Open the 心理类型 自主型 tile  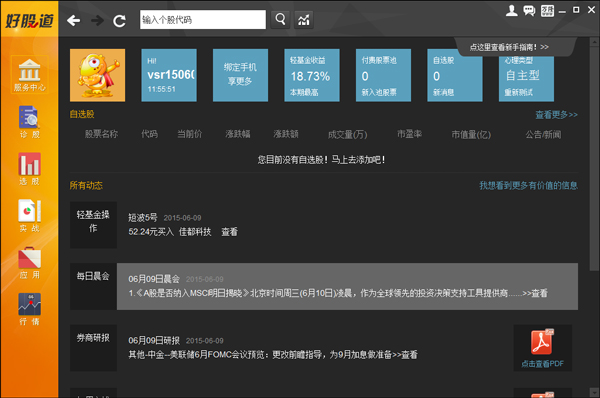click(527, 78)
